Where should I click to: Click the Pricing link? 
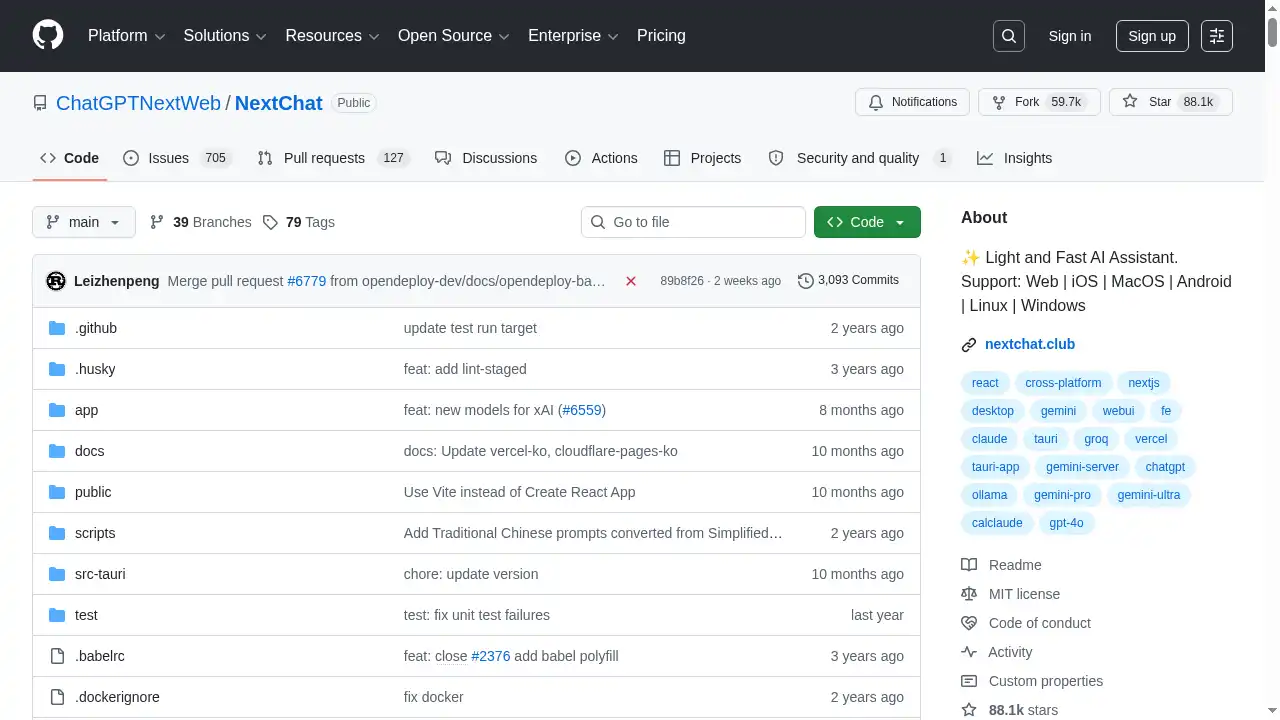coord(661,36)
